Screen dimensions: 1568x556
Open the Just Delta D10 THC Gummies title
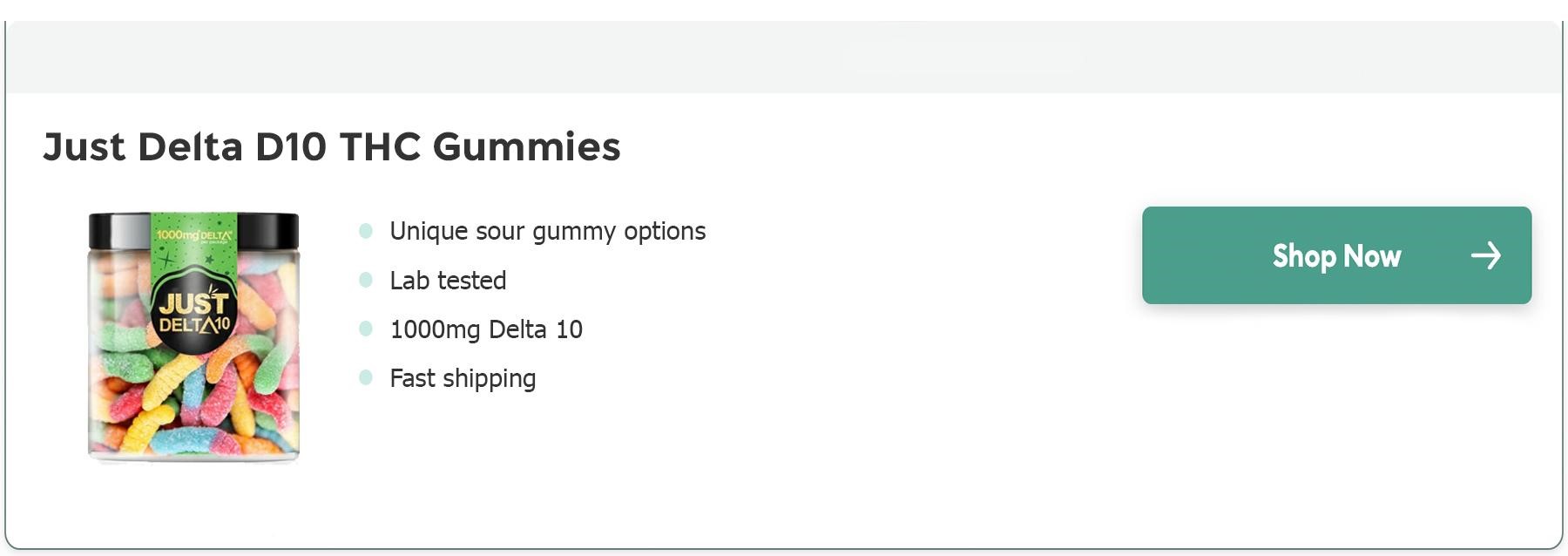pos(332,146)
